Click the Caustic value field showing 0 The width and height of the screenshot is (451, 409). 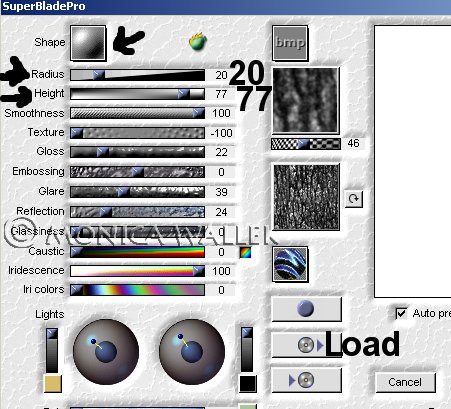pyautogui.click(x=221, y=252)
